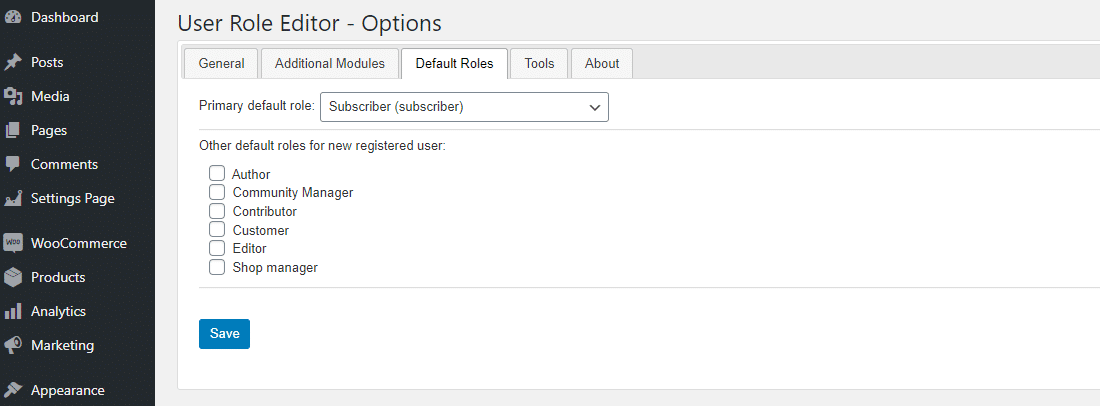Open the Media library icon
Screen dimensions: 1100x406
(13, 96)
